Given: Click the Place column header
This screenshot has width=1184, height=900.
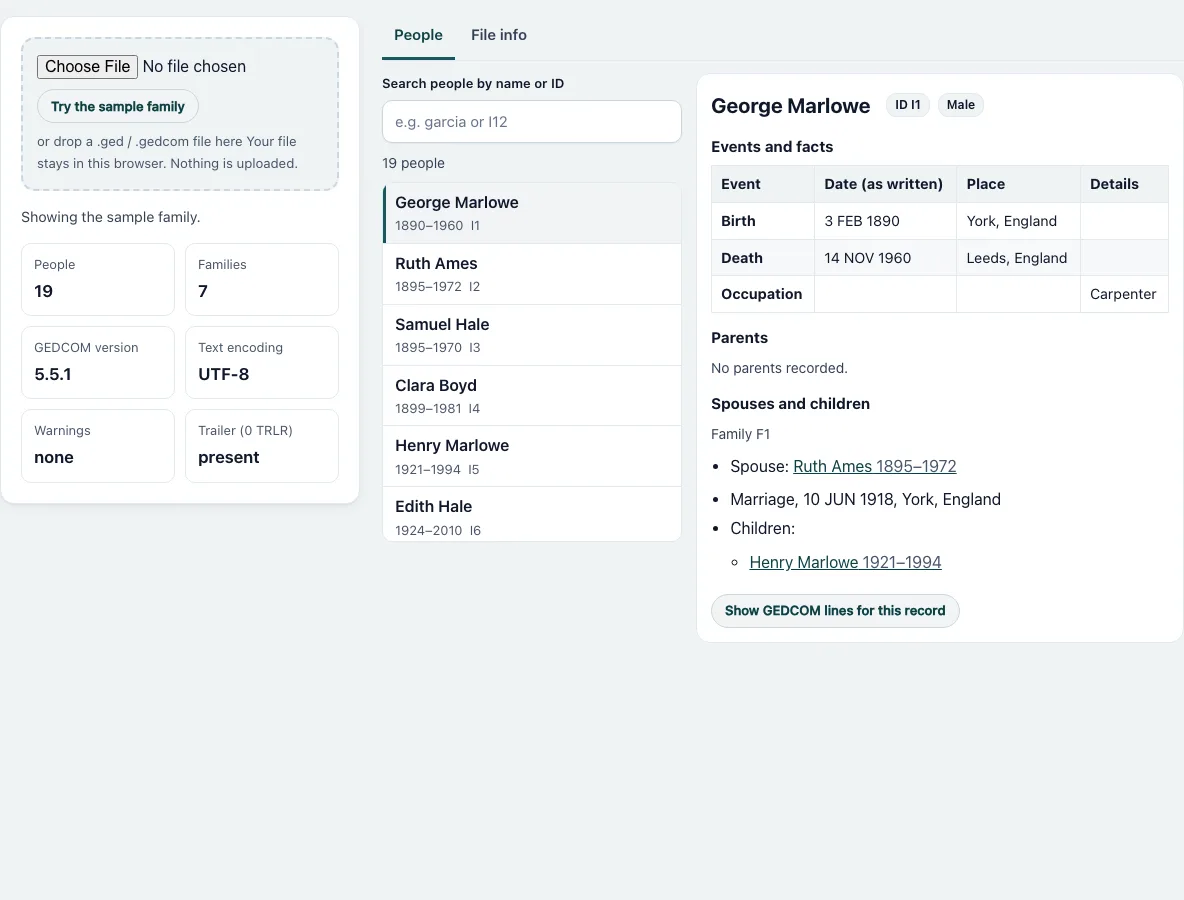Looking at the screenshot, I should pyautogui.click(x=1018, y=184).
